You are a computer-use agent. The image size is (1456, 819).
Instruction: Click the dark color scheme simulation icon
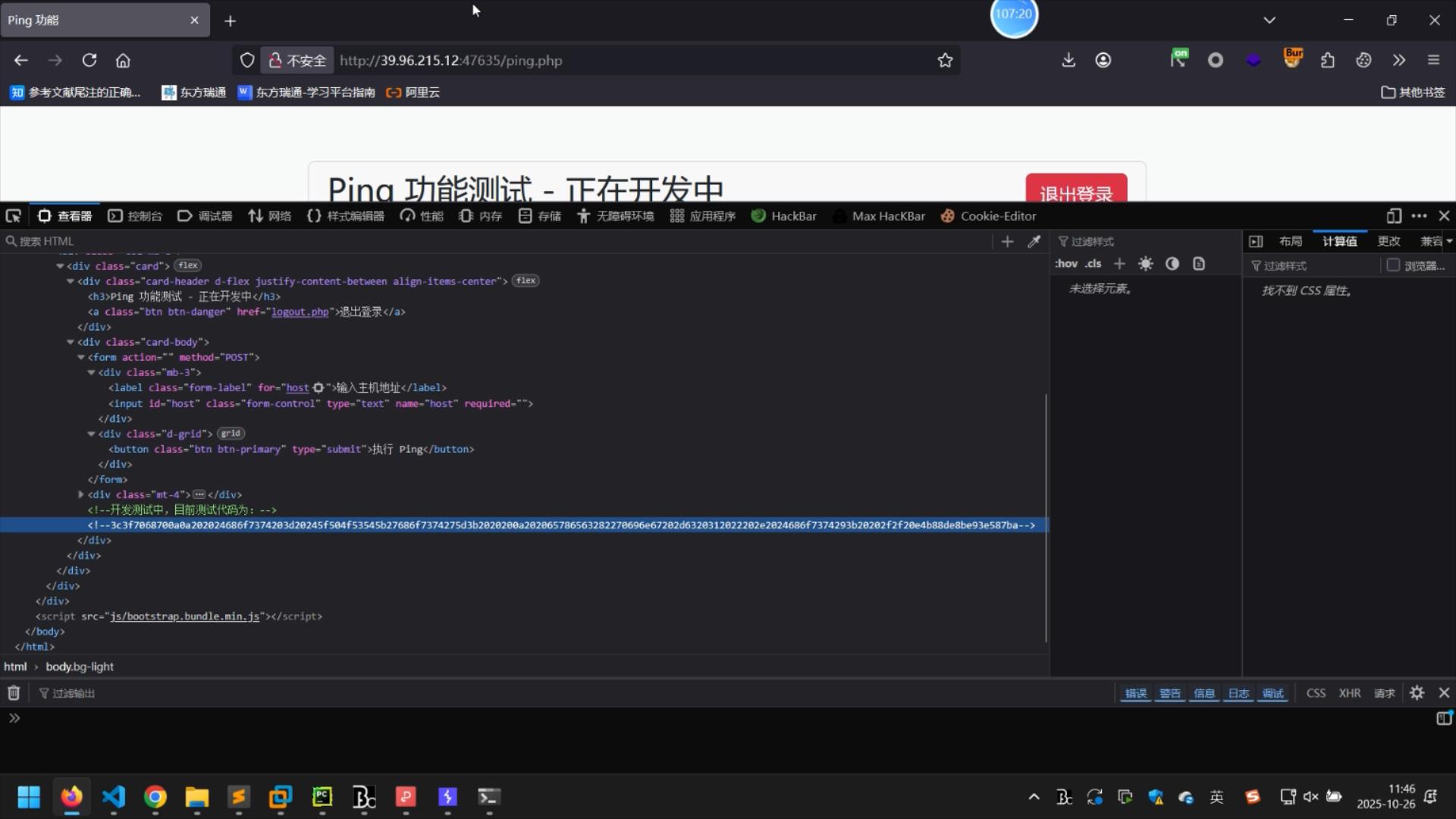[x=1172, y=264]
